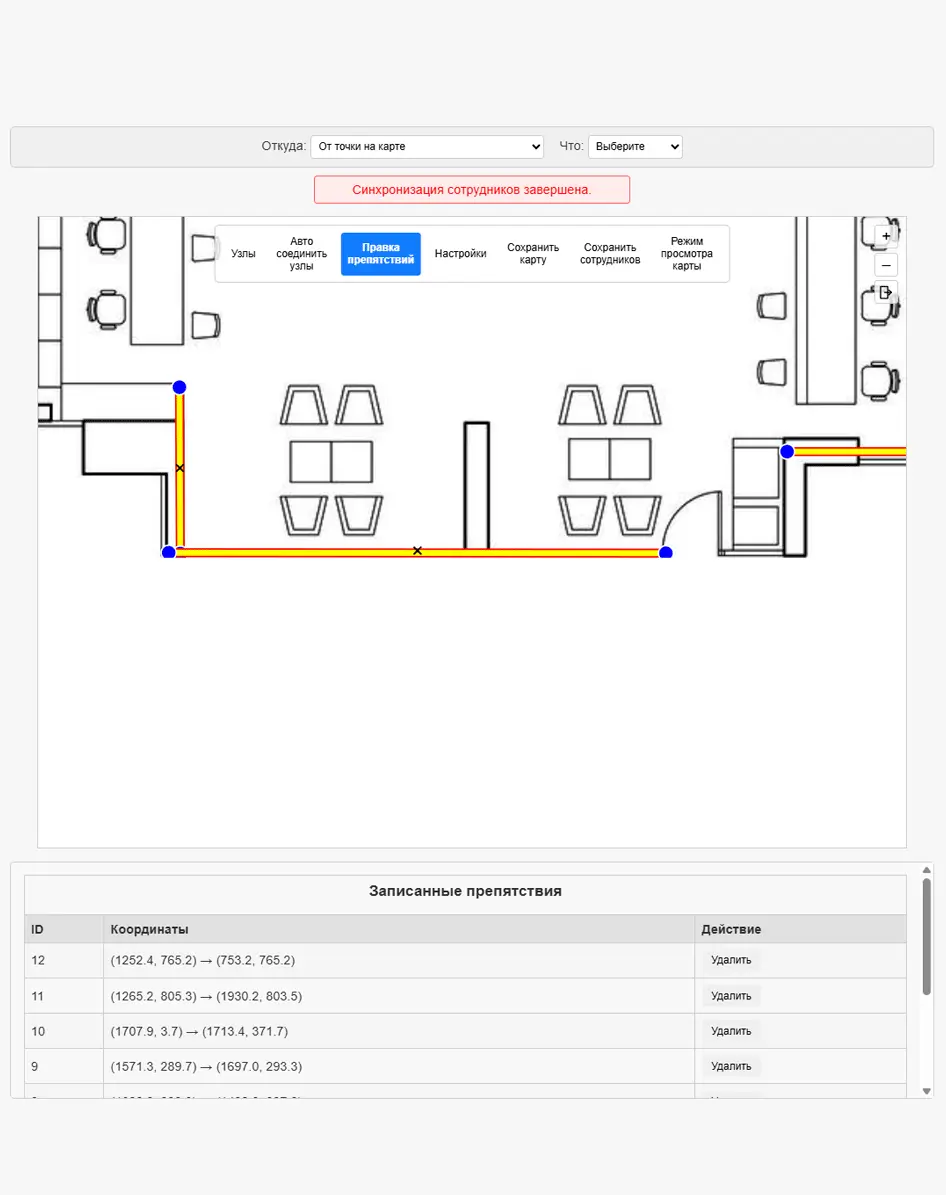Select the blue node at top of vertical obstacle
This screenshot has height=1195, width=946.
coord(179,387)
